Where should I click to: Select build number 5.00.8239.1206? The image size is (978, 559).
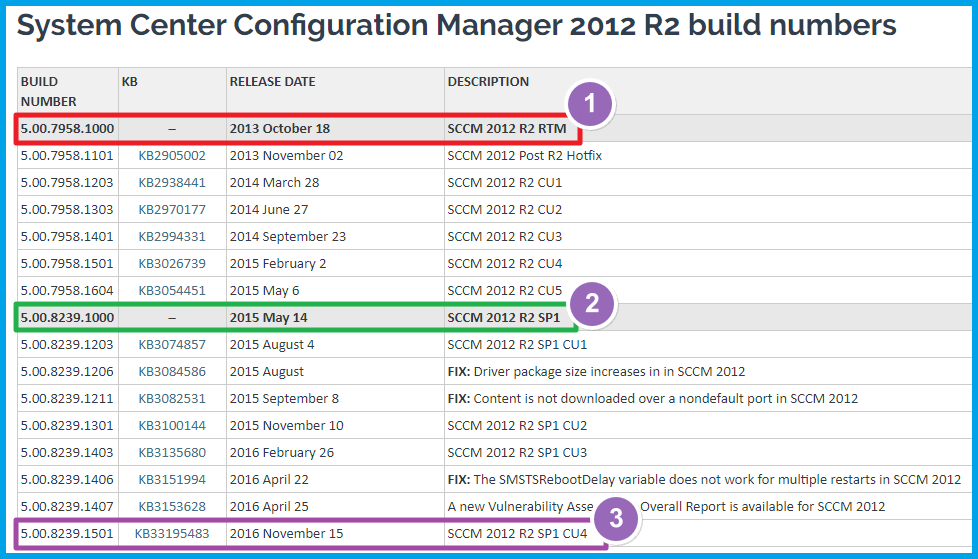(67, 372)
